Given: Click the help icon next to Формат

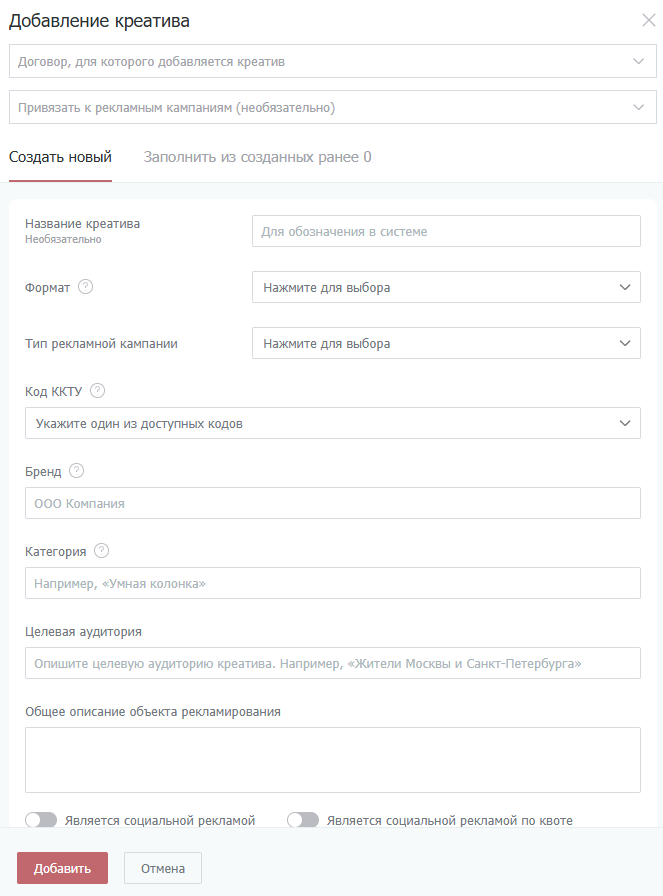Looking at the screenshot, I should [x=86, y=287].
